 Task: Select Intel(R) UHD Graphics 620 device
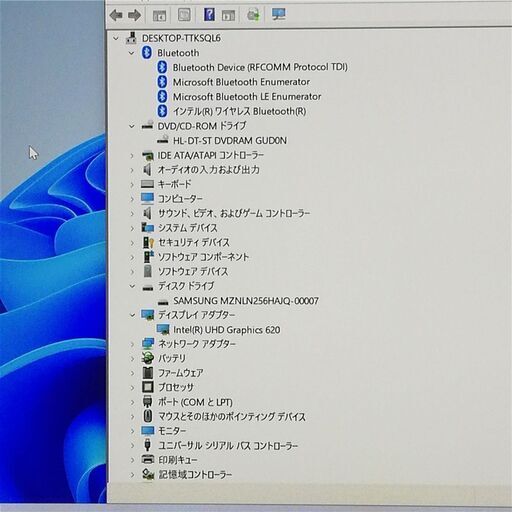click(227, 330)
